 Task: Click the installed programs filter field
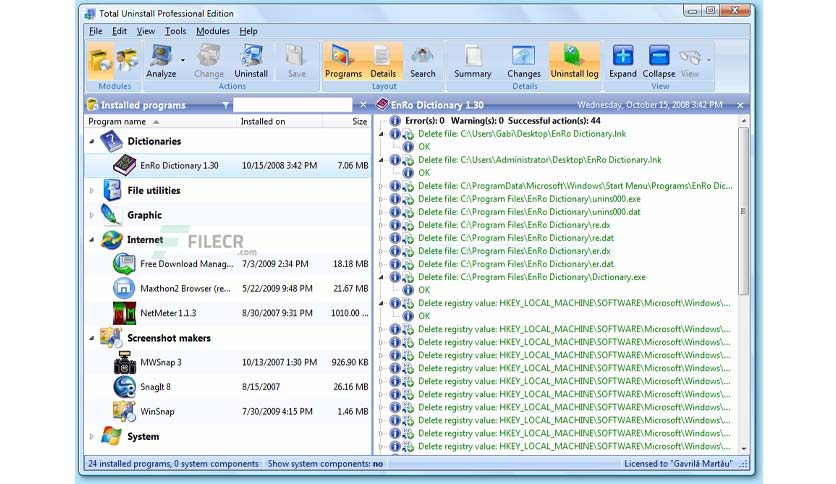pos(292,105)
